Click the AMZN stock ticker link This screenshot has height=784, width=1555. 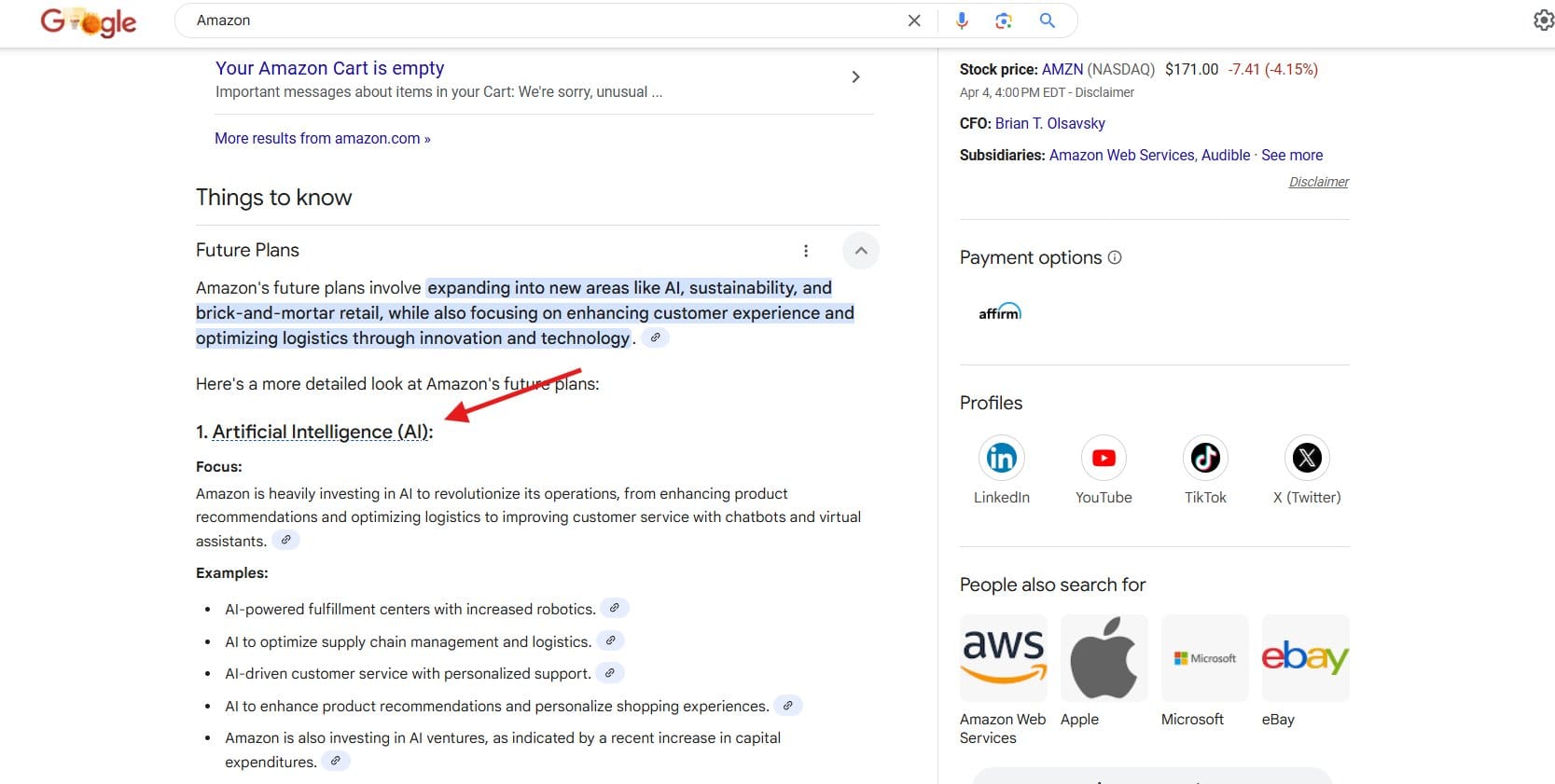1062,69
